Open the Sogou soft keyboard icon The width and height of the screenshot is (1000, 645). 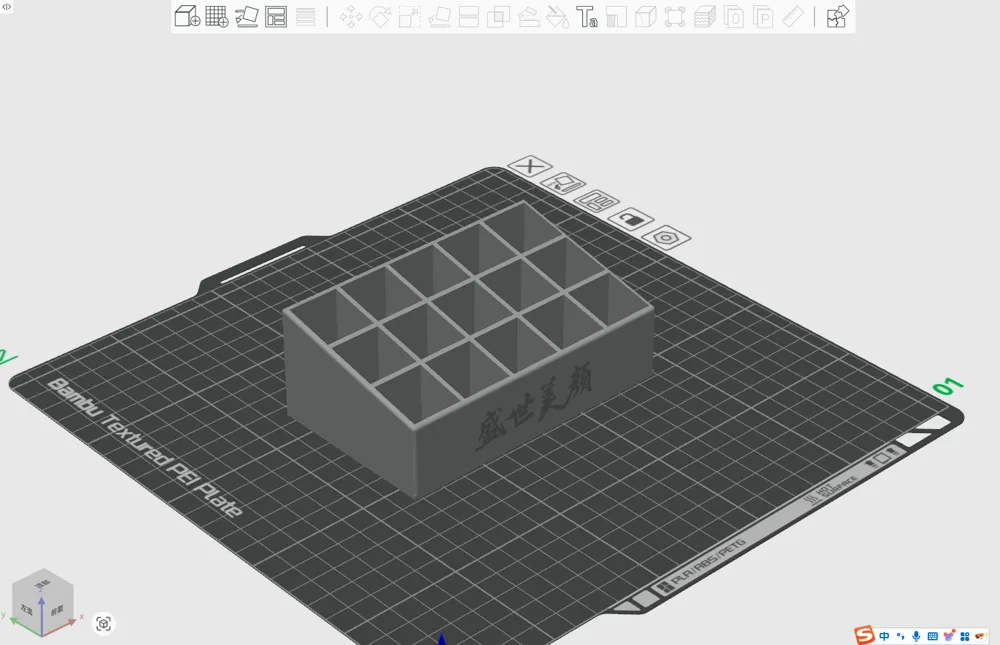coord(932,636)
